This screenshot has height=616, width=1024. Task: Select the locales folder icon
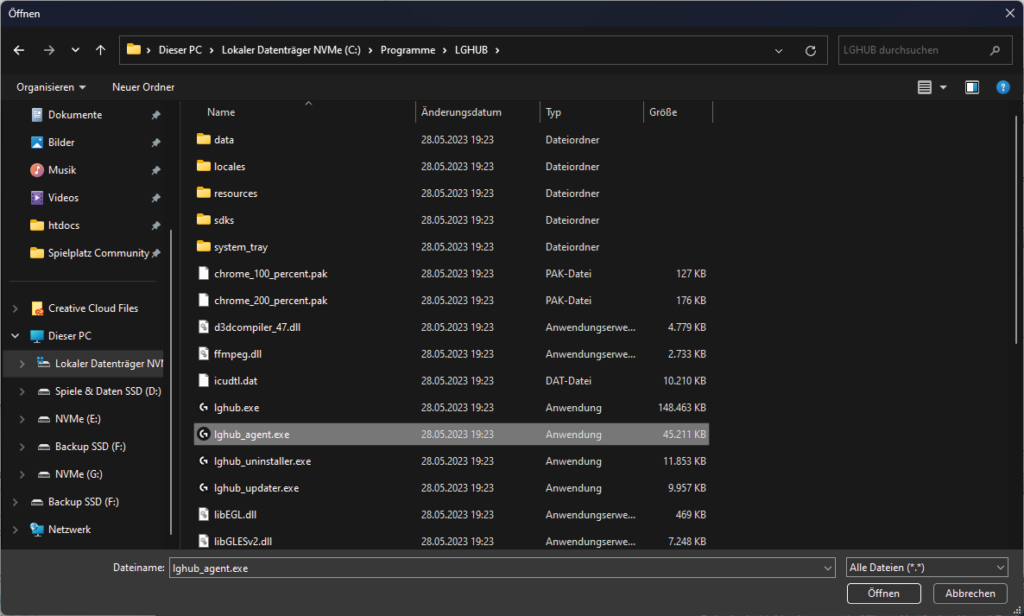[x=204, y=166]
